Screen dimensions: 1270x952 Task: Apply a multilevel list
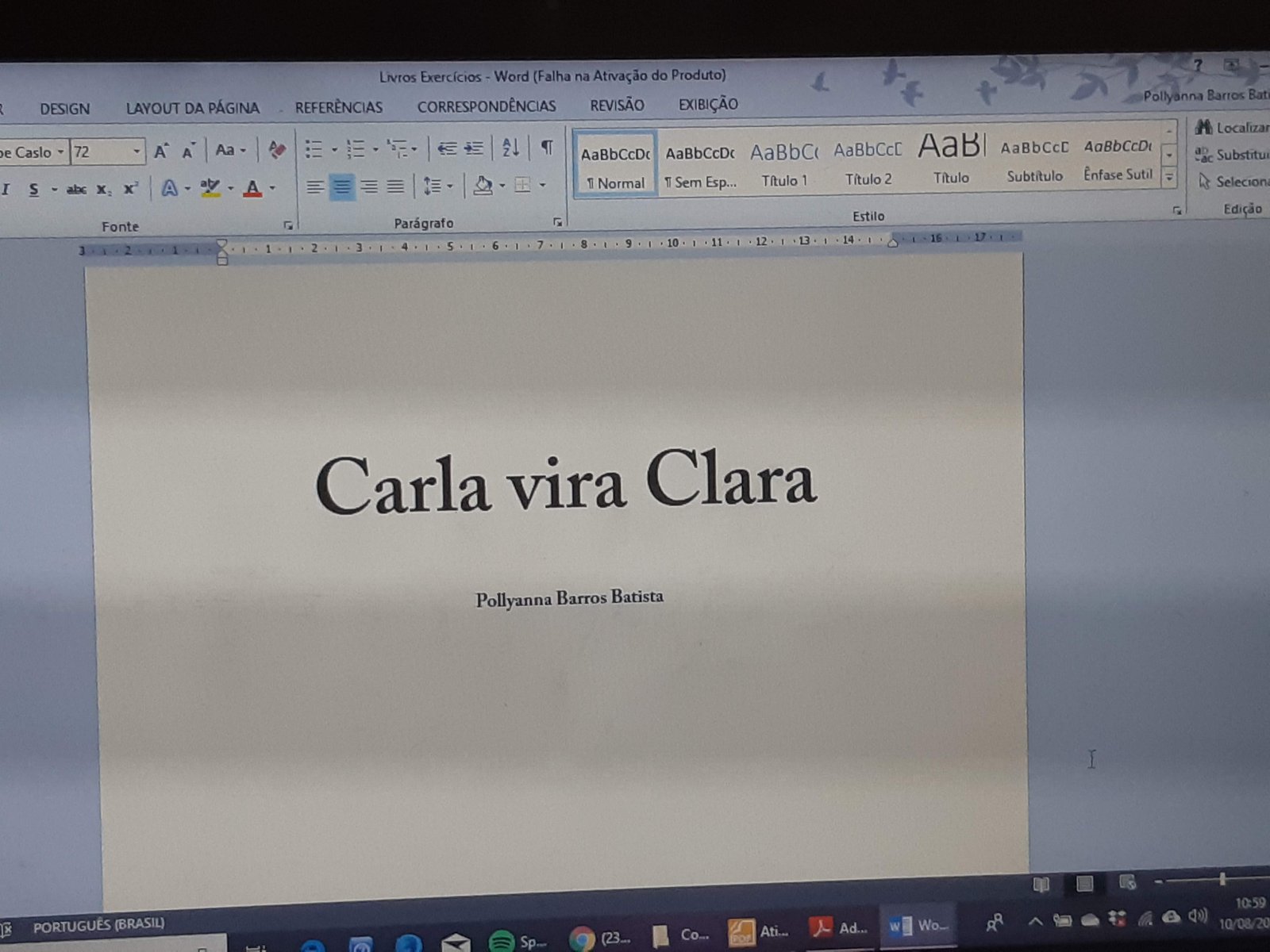pos(396,148)
